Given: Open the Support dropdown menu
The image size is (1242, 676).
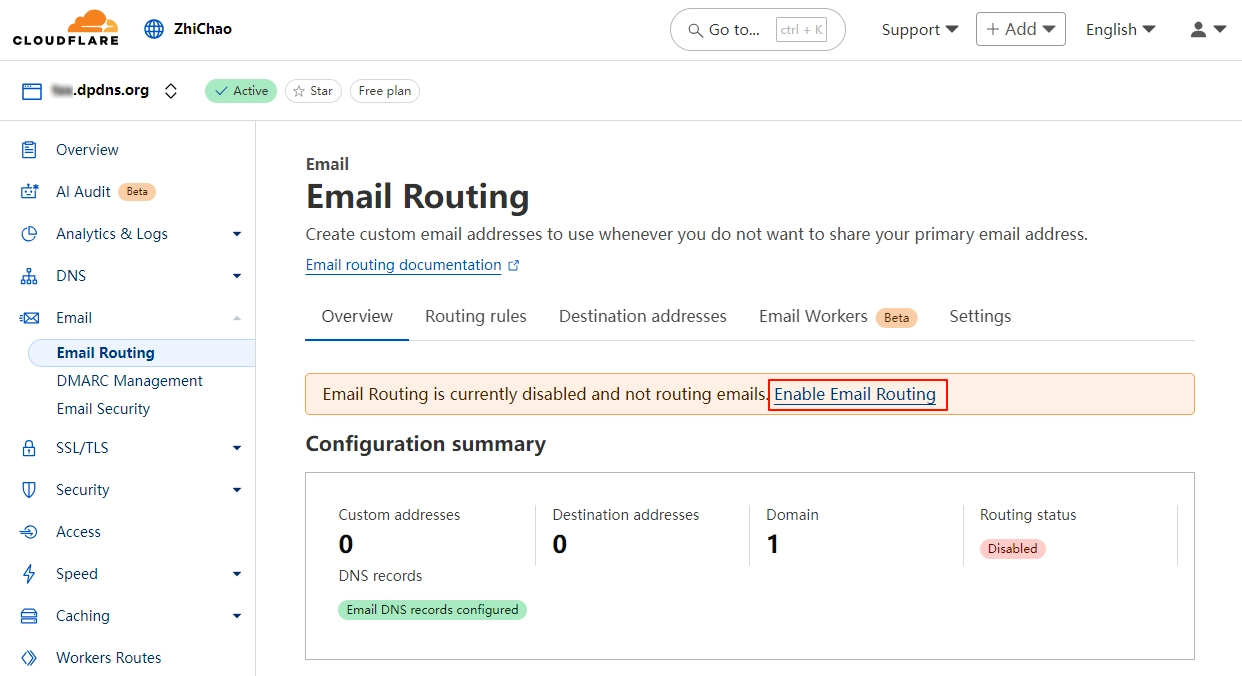Looking at the screenshot, I should click(x=919, y=30).
